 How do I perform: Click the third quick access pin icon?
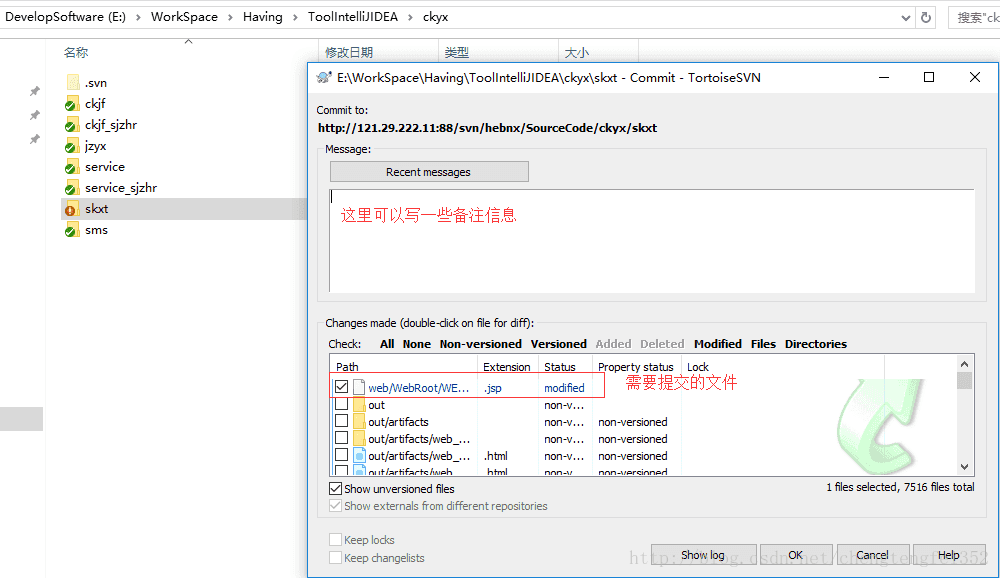(x=34, y=138)
